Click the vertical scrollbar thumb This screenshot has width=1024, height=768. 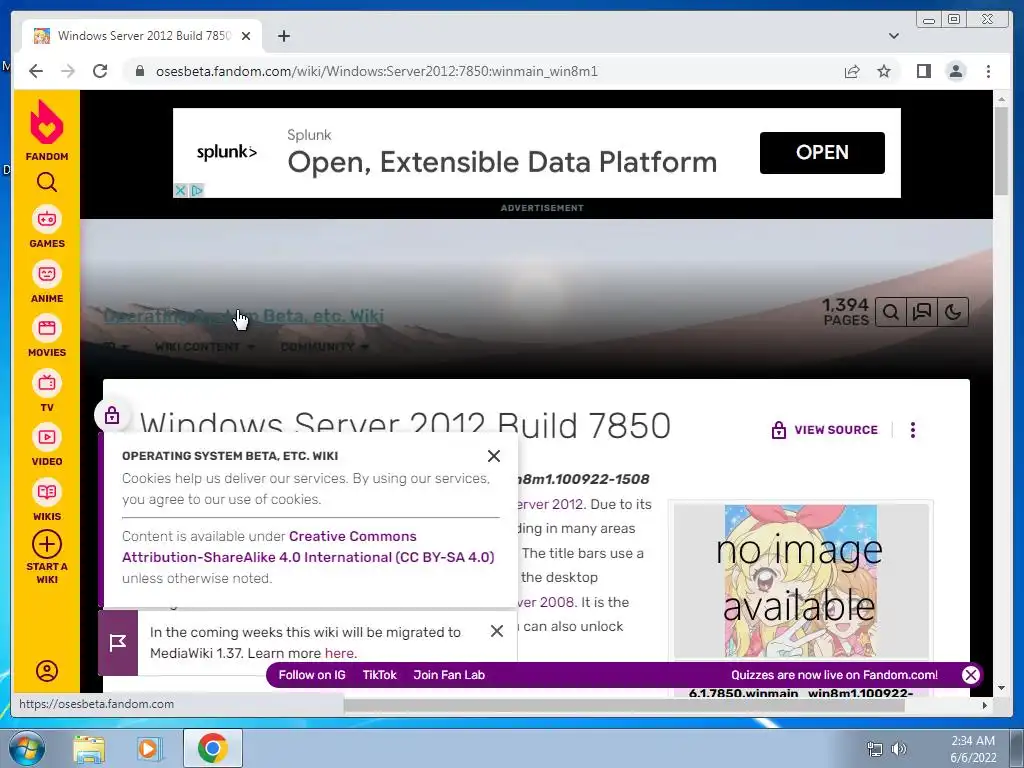[1002, 150]
